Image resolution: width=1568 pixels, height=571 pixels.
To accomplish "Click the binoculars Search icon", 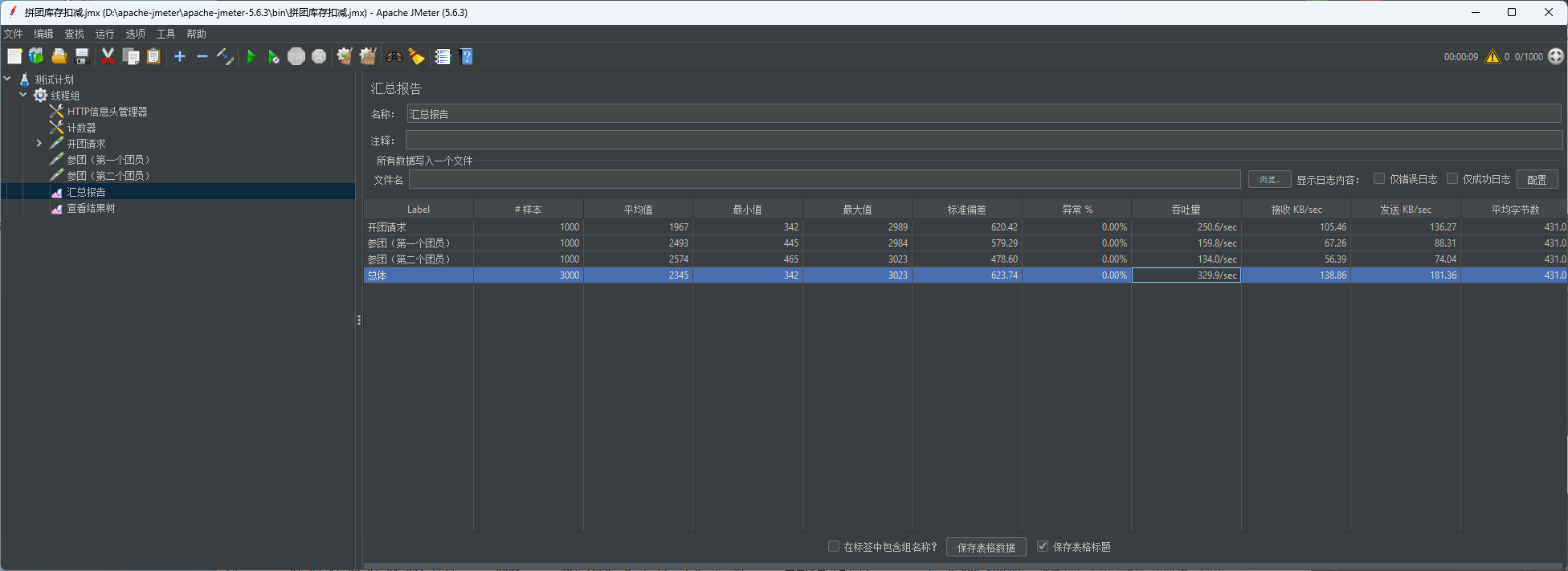I will point(394,56).
